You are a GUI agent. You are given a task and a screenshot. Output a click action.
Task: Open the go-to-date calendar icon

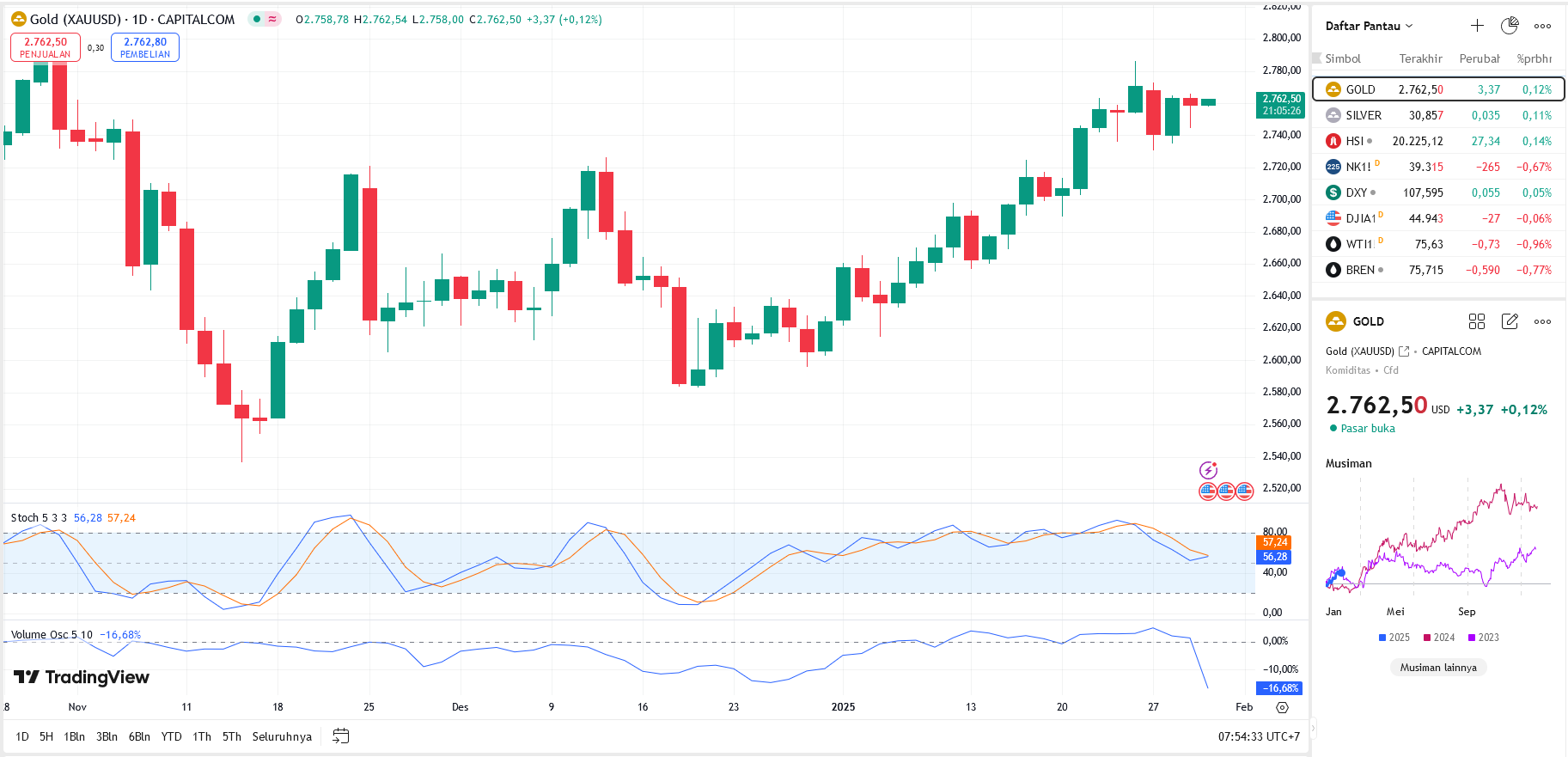341,736
